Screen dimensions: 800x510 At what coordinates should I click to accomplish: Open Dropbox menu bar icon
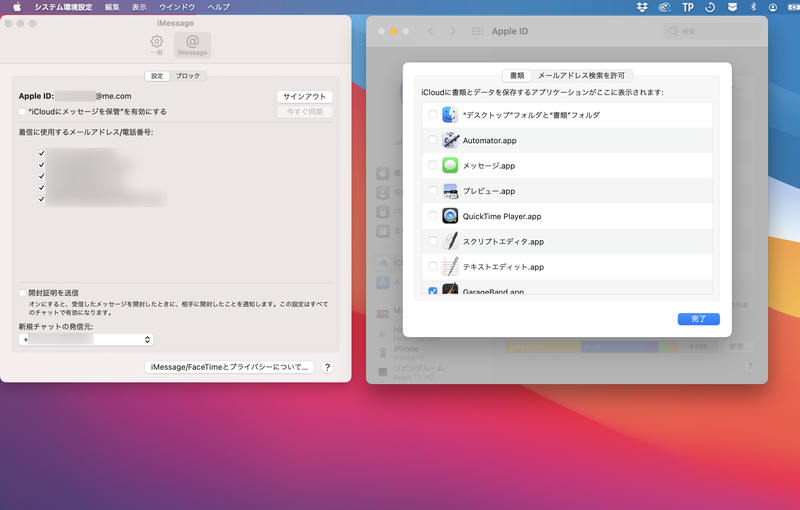(x=642, y=7)
